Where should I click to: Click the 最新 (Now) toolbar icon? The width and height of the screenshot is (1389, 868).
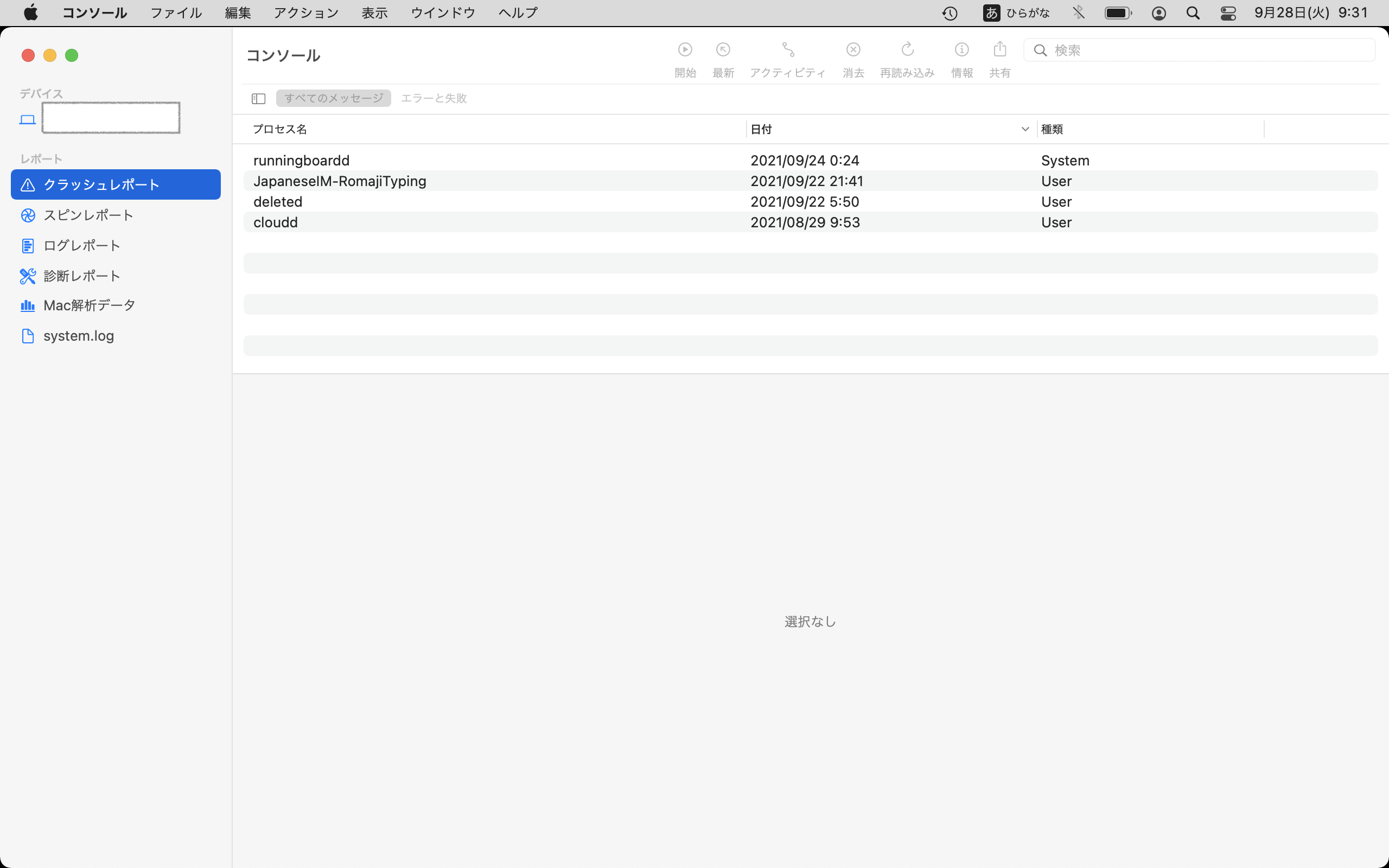[723, 50]
